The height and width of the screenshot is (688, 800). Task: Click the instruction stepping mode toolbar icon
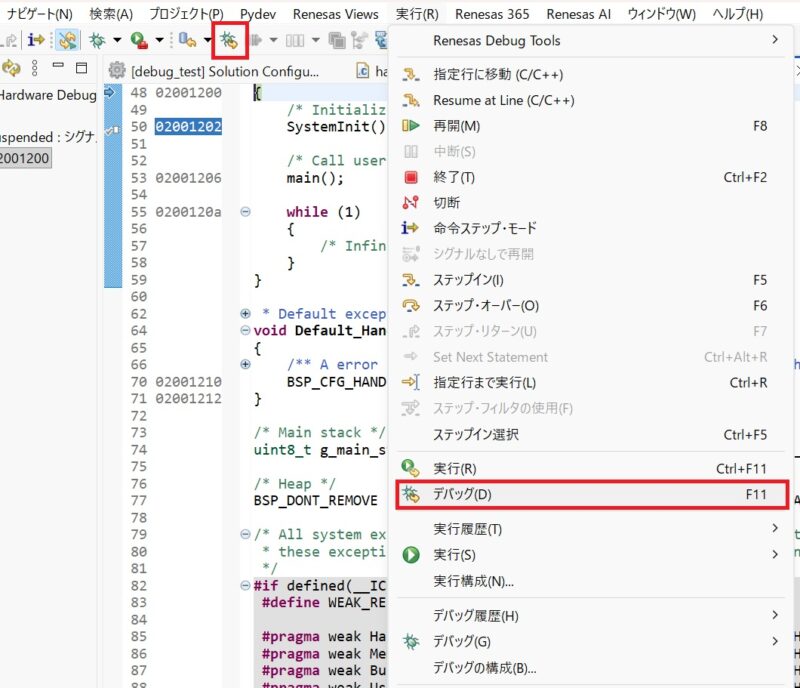click(35, 40)
